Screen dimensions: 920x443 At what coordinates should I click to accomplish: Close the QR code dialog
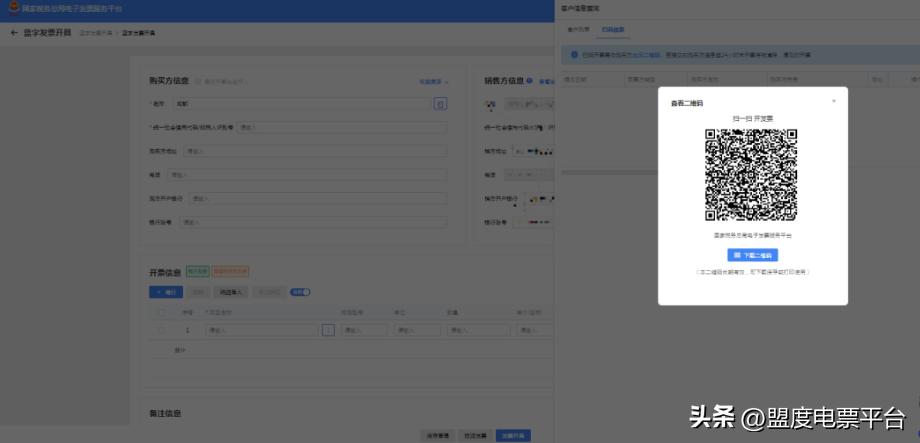click(x=834, y=102)
